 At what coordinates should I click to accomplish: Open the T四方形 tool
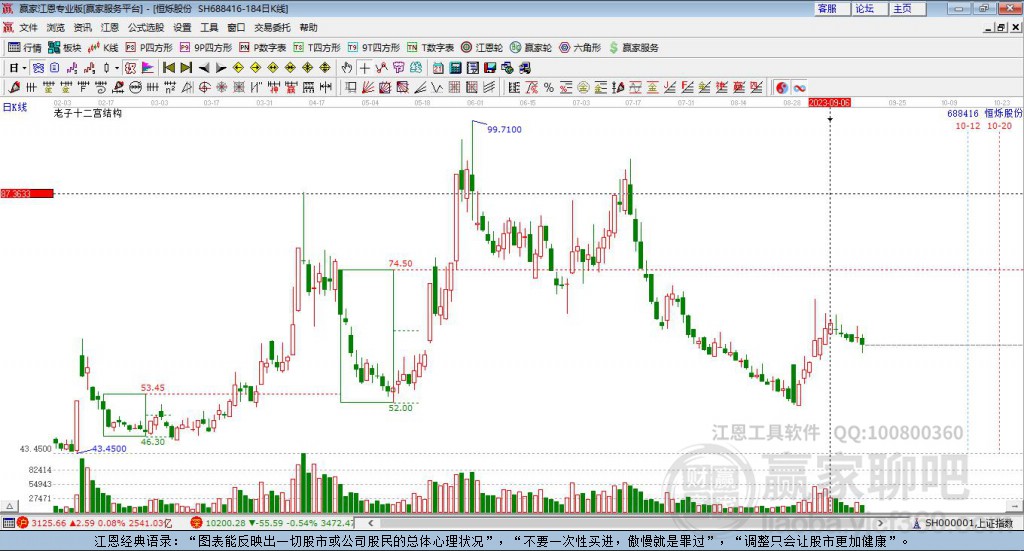(x=317, y=48)
